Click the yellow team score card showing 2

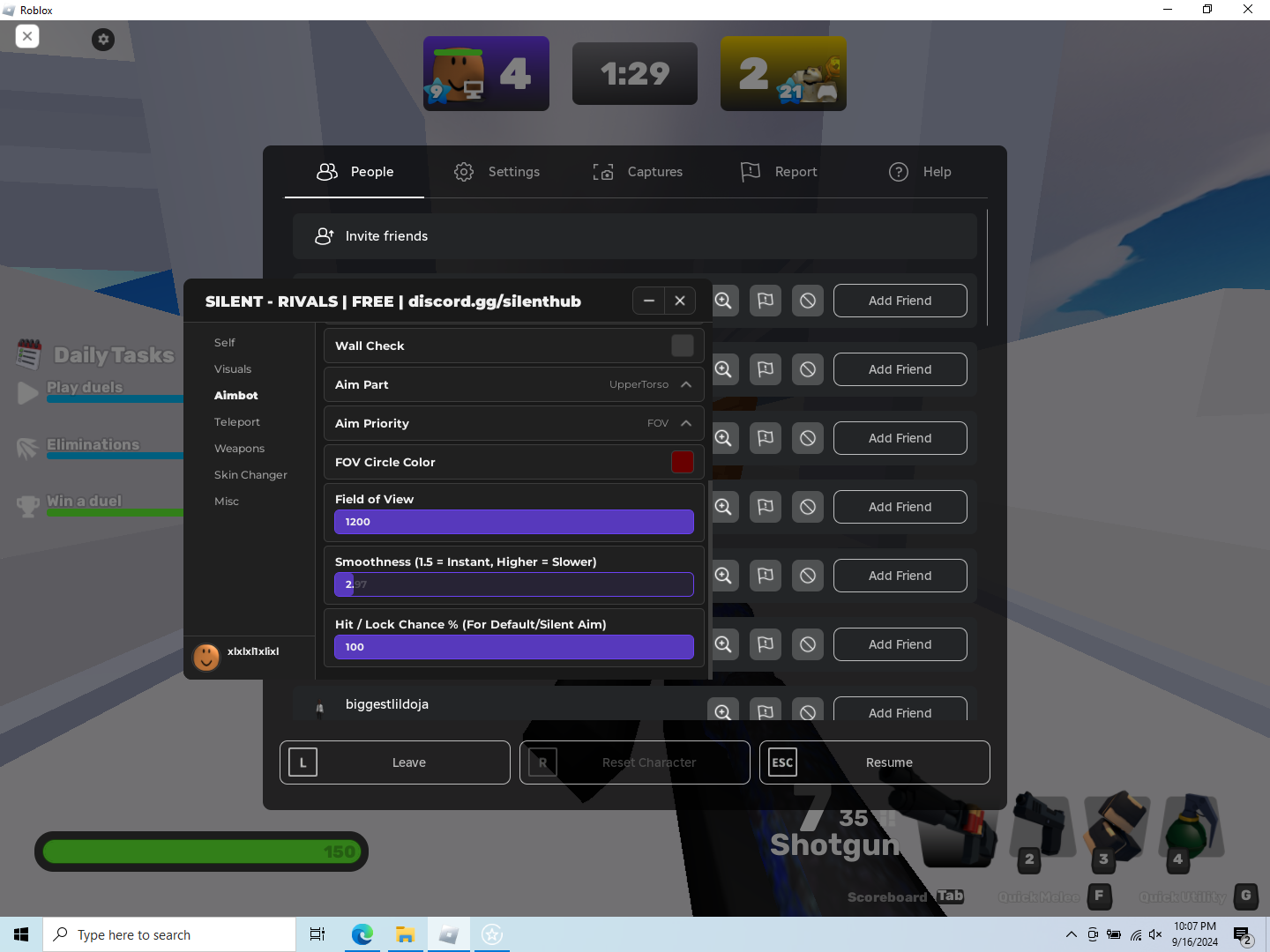783,73
